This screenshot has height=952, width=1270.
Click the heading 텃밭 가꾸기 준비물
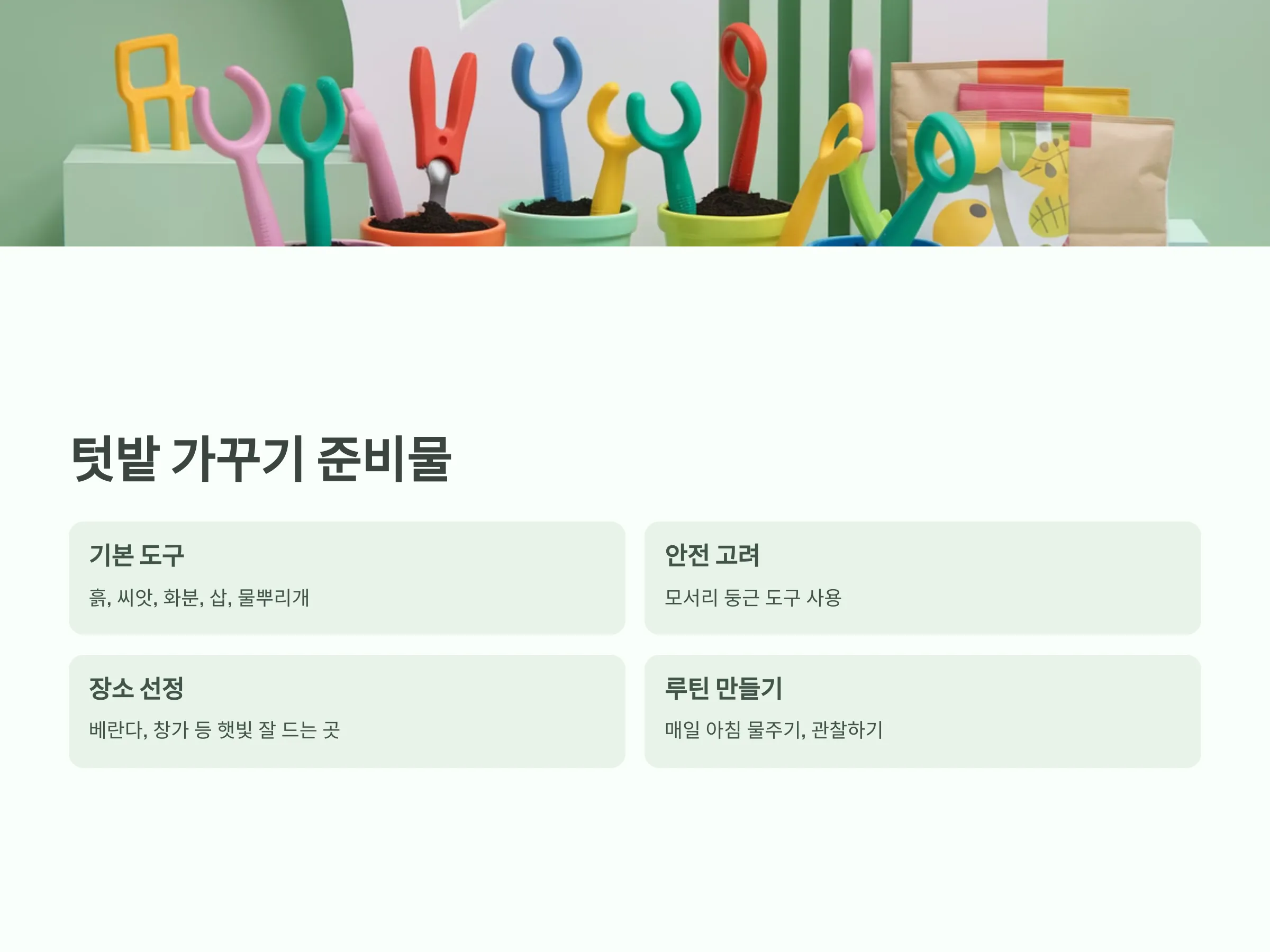click(261, 459)
